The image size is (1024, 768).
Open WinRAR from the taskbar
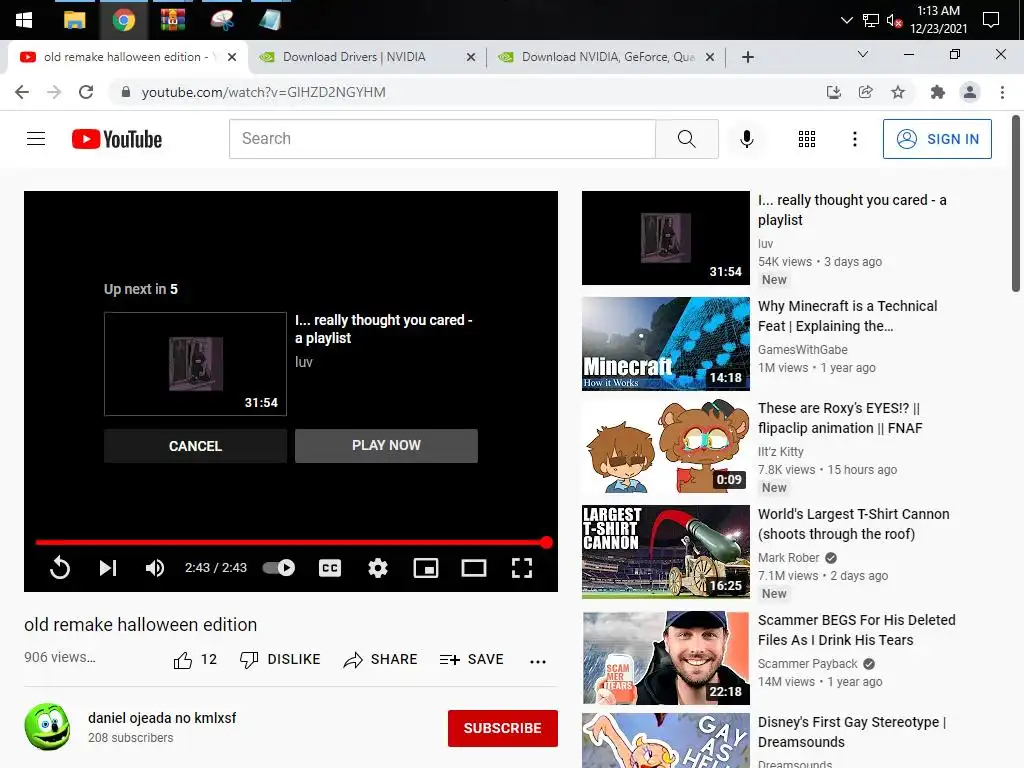[172, 20]
